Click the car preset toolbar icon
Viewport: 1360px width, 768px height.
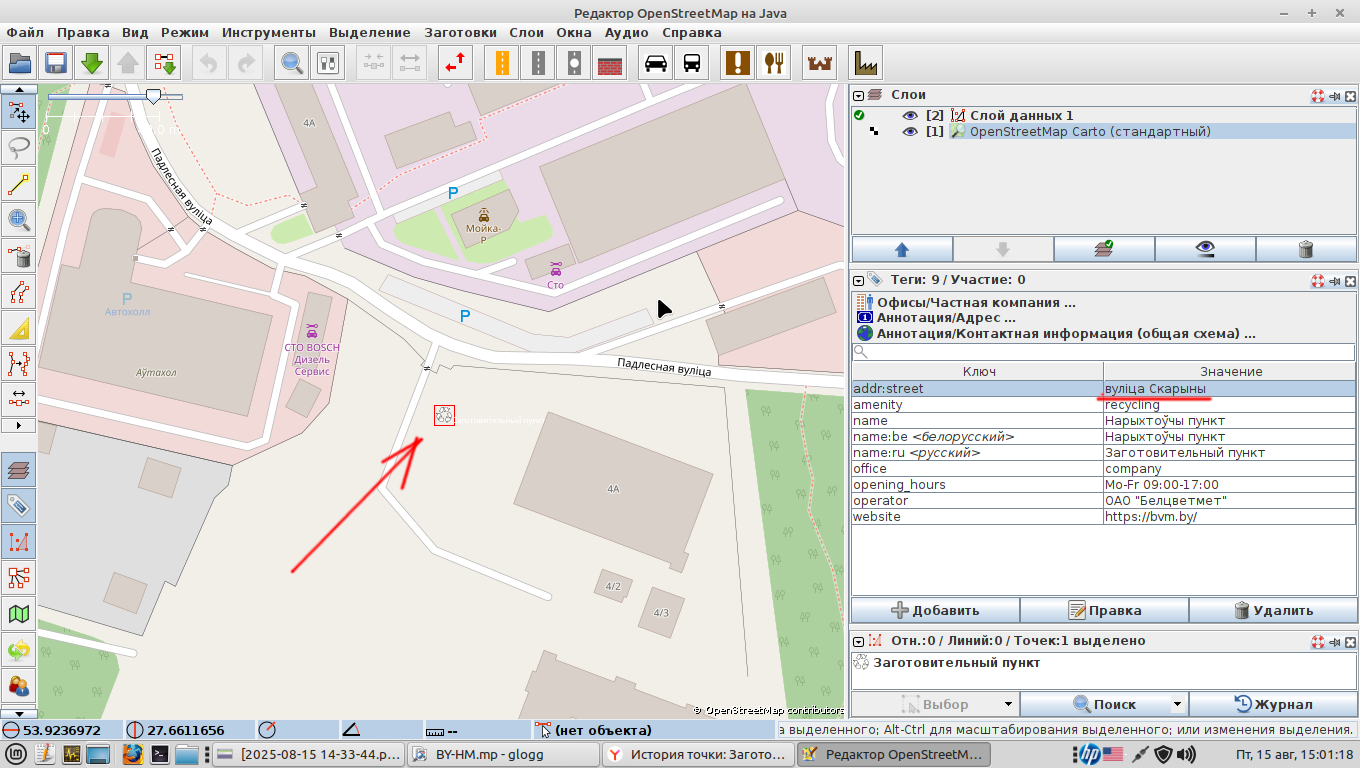(656, 63)
